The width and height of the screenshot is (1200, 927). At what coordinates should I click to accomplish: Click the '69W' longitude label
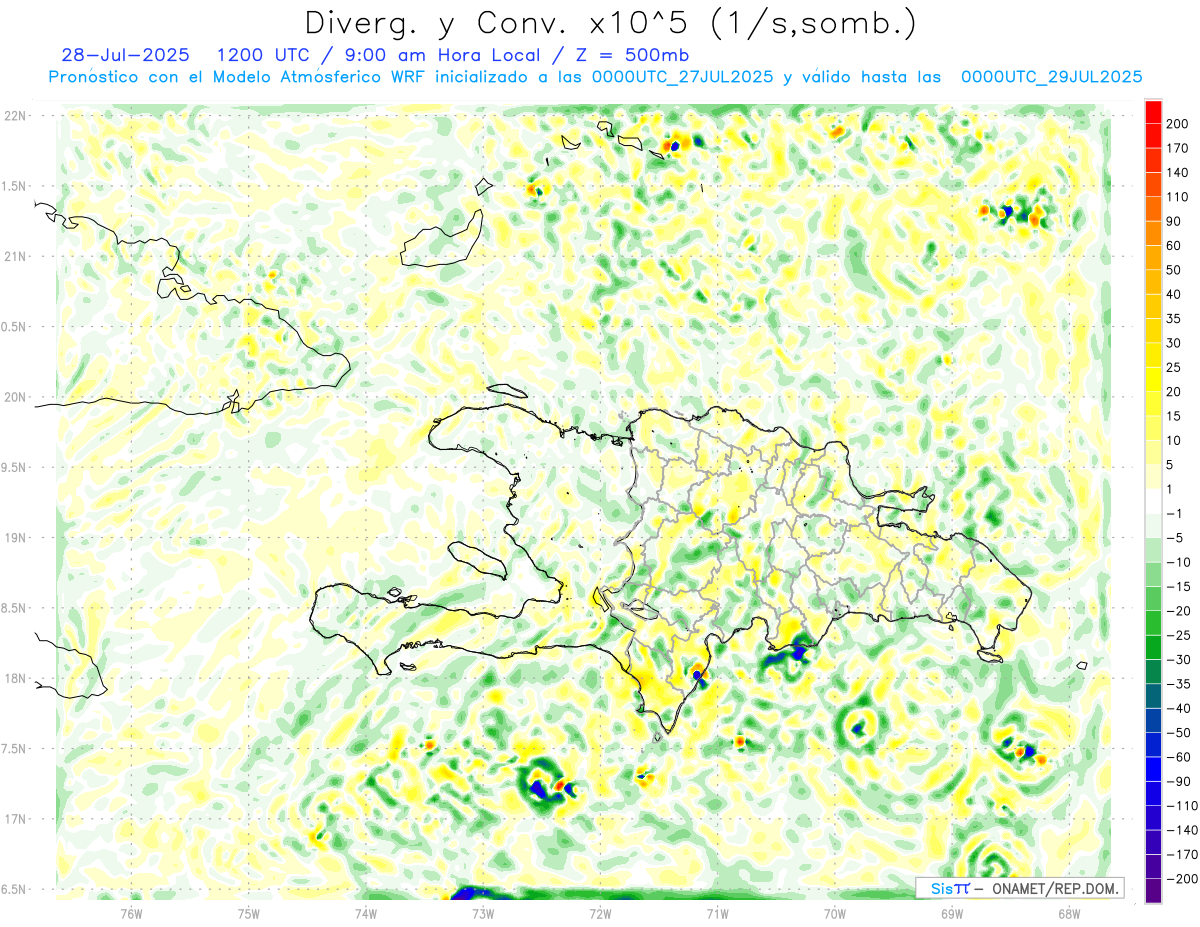(951, 913)
